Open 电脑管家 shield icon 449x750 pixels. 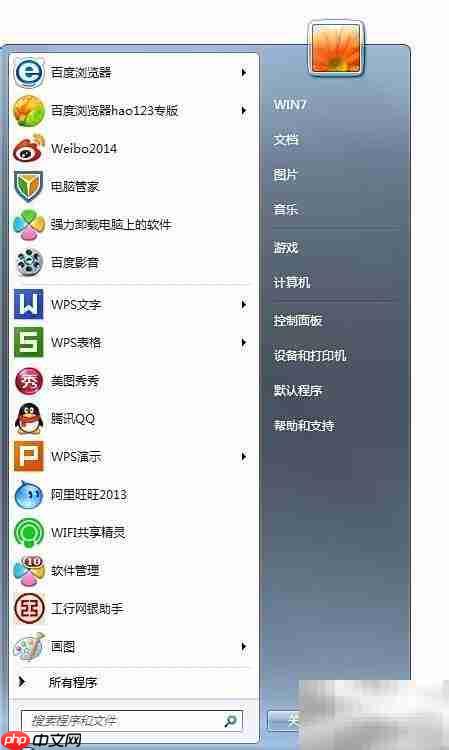pos(29,187)
